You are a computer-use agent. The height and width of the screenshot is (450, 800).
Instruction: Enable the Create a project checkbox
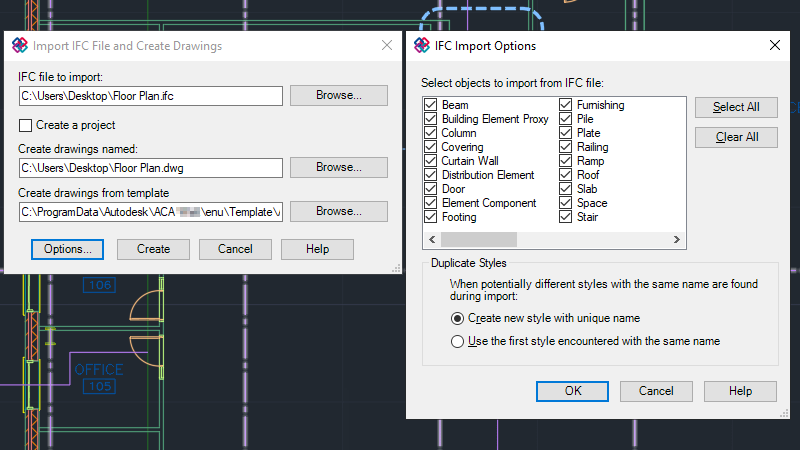25,125
